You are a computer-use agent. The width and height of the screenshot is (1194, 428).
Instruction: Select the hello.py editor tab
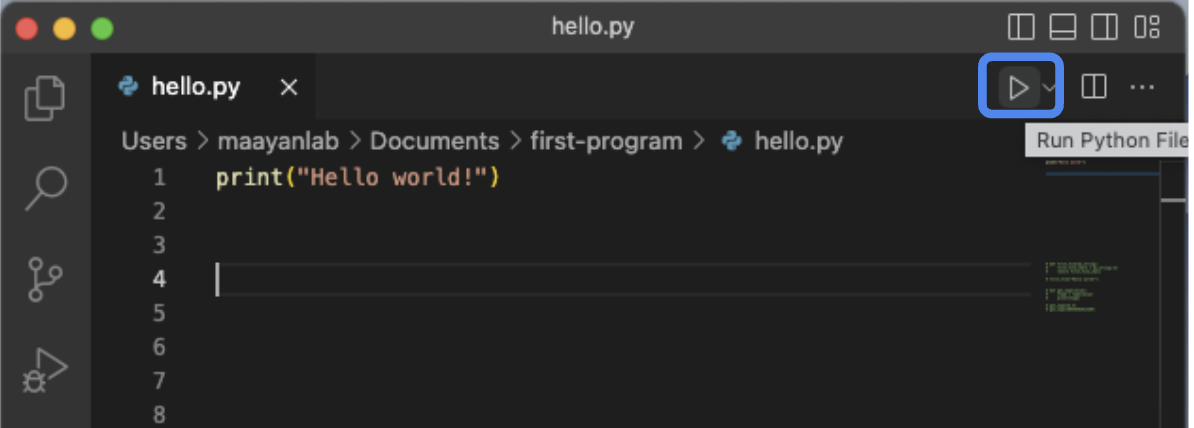click(x=195, y=87)
